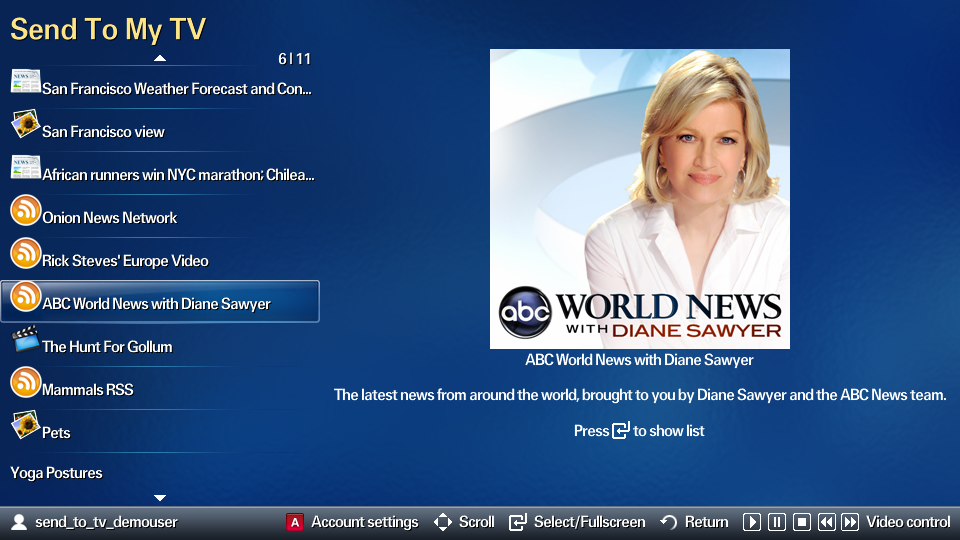The image size is (960, 540).
Task: Open San Francisco Weather Forecast item
Action: coord(160,88)
